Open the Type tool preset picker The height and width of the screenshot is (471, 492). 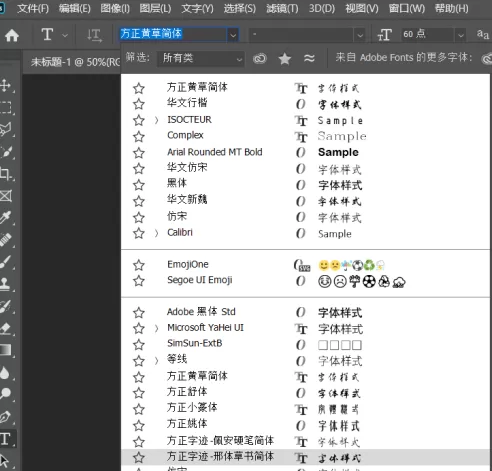click(65, 35)
